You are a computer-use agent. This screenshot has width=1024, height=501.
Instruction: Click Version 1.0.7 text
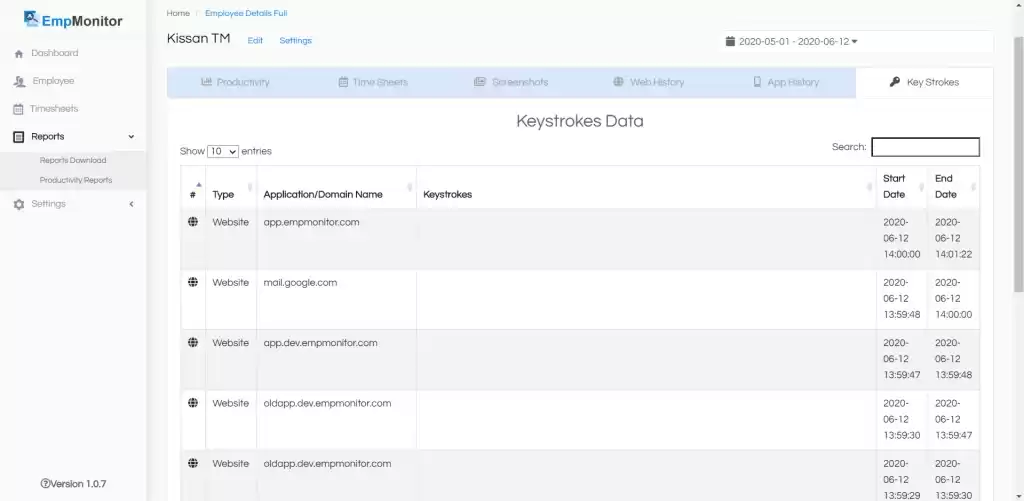pyautogui.click(x=78, y=484)
